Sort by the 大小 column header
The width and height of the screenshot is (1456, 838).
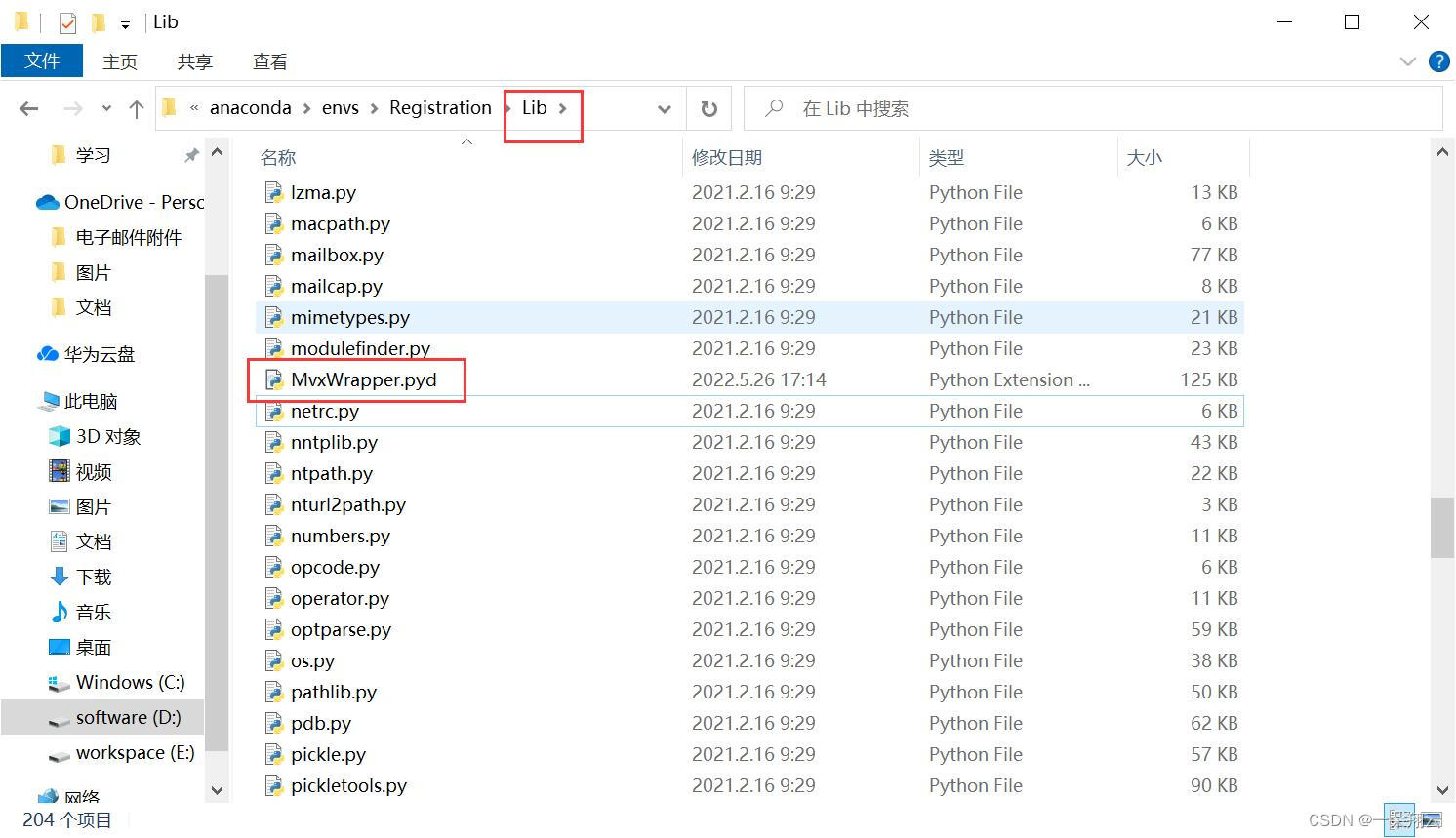[1145, 157]
